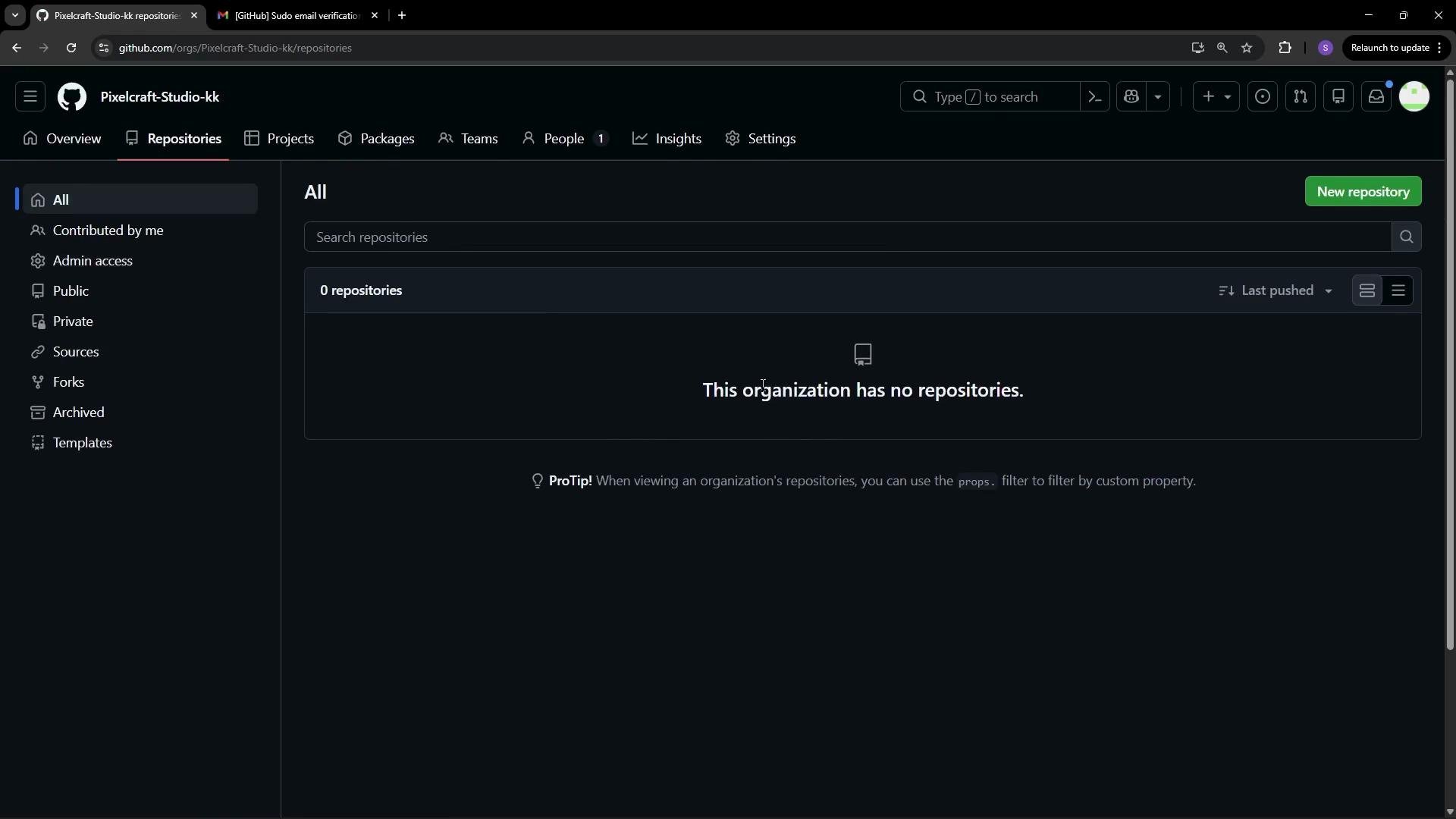Click install app icon in address bar

[1197, 48]
